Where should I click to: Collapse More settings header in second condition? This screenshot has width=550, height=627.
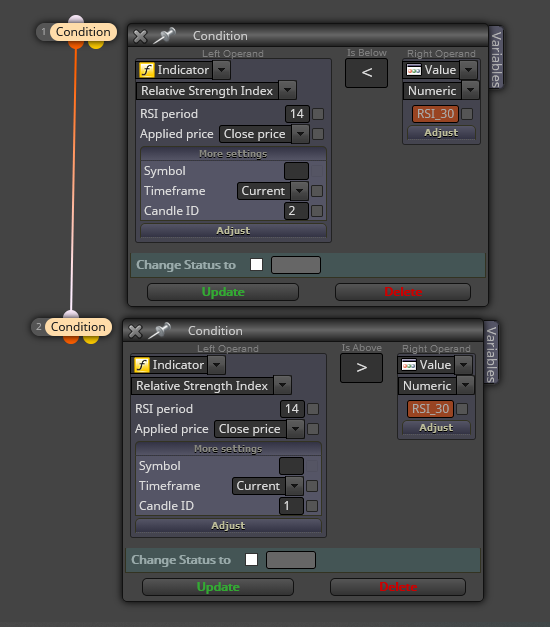228,449
